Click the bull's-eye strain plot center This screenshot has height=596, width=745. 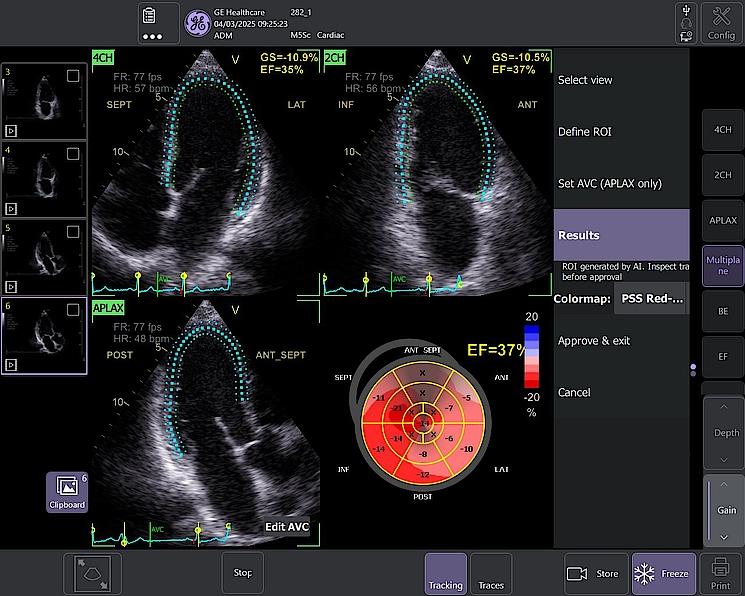coord(423,423)
